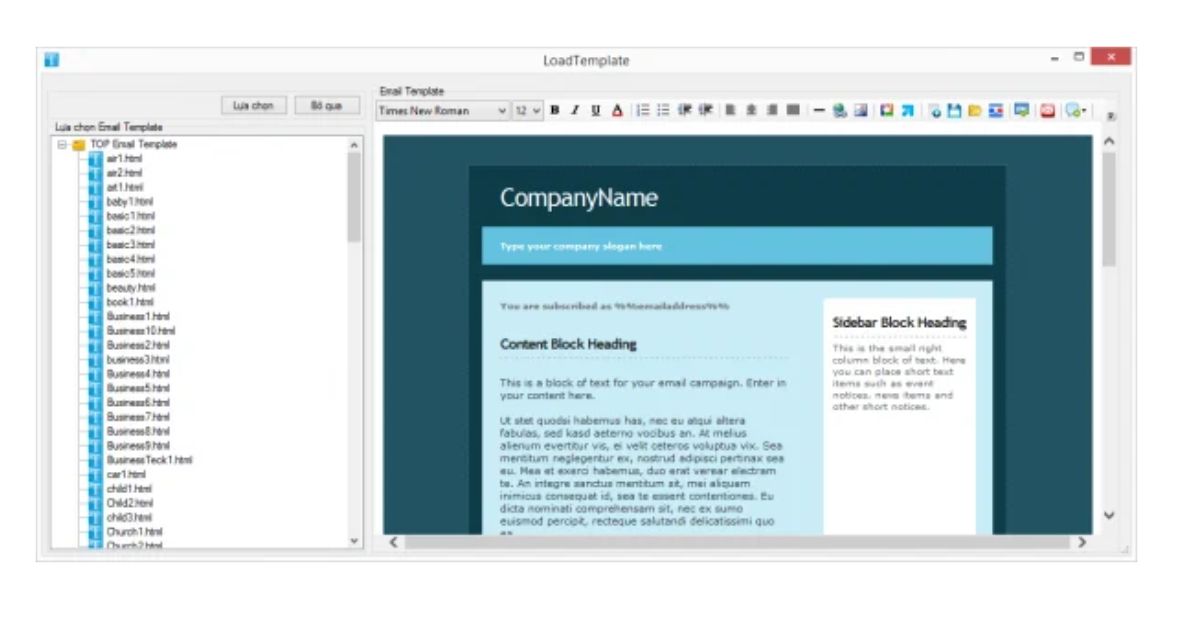1200x625 pixels.
Task: Click the preview horizontal scroll right arrow
Action: pos(1081,542)
